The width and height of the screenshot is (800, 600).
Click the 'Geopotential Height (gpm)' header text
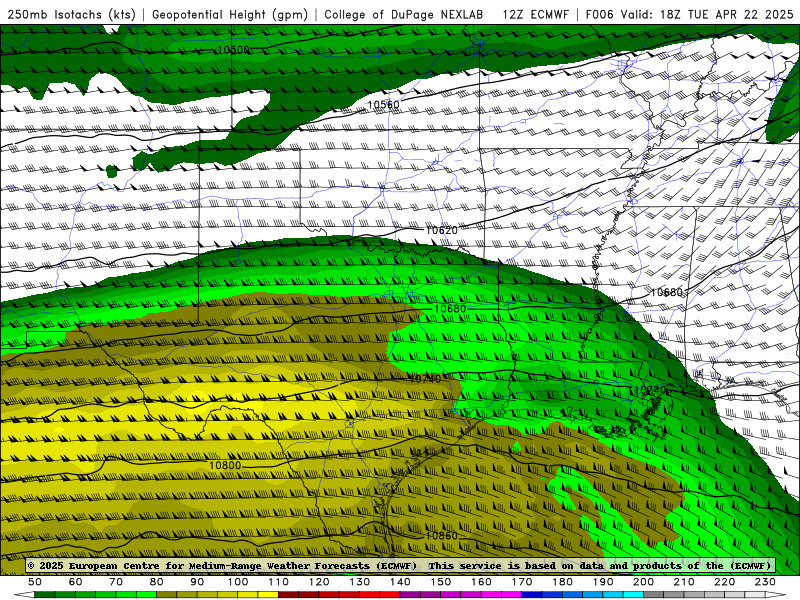tap(230, 15)
